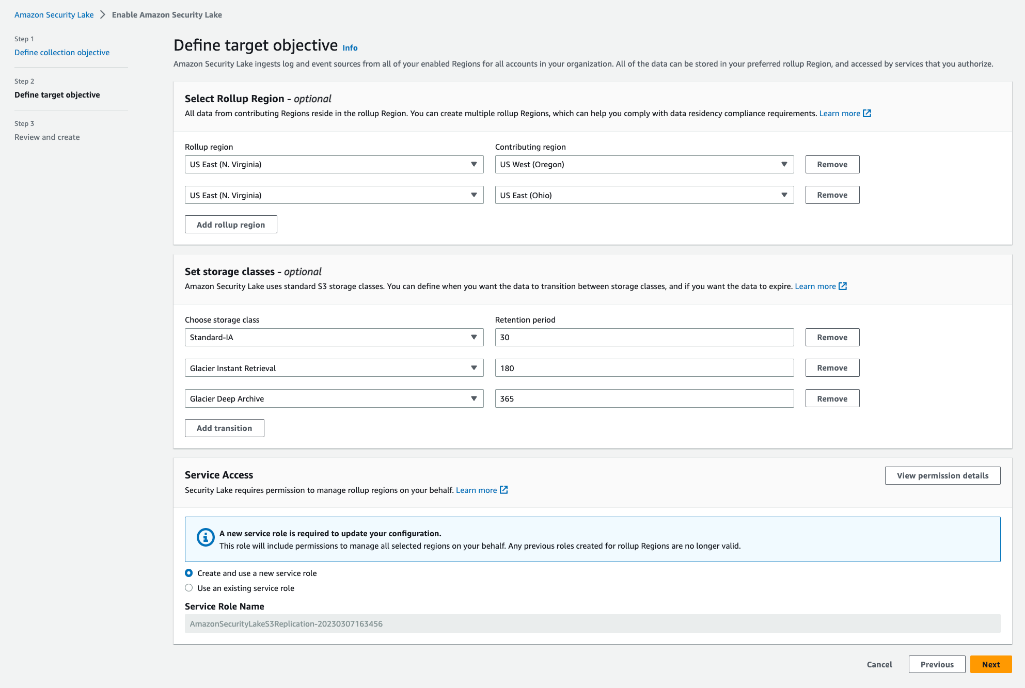The width and height of the screenshot is (1025, 688).
Task: Choose Use an existing service role option
Action: 188,587
